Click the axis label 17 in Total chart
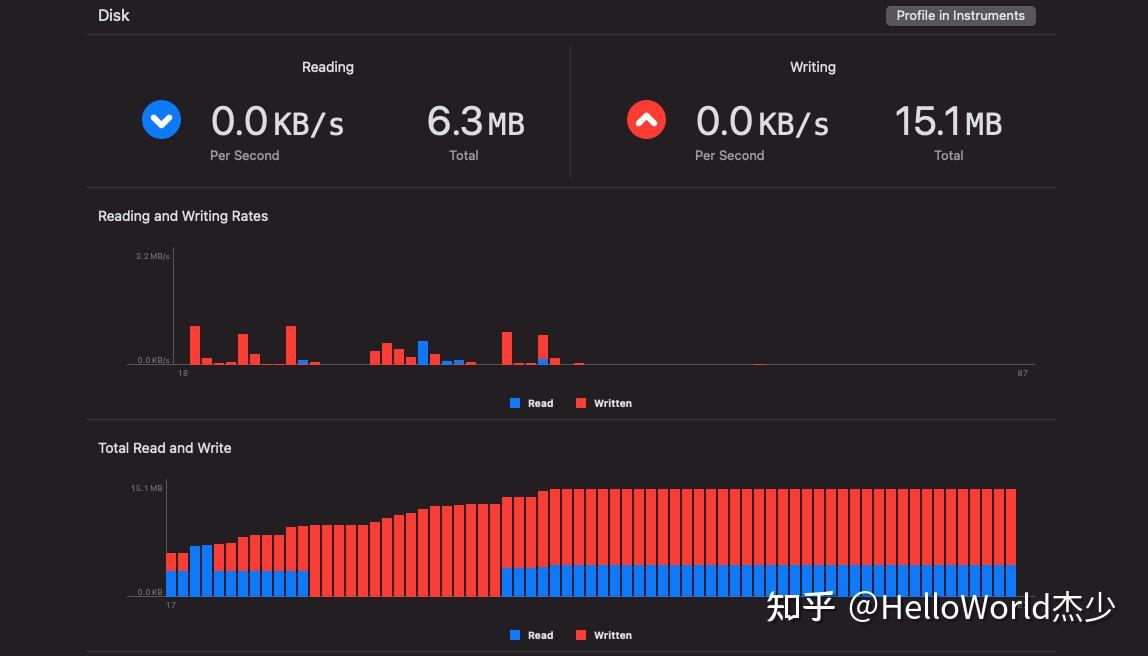The width and height of the screenshot is (1148, 656). [x=171, y=605]
